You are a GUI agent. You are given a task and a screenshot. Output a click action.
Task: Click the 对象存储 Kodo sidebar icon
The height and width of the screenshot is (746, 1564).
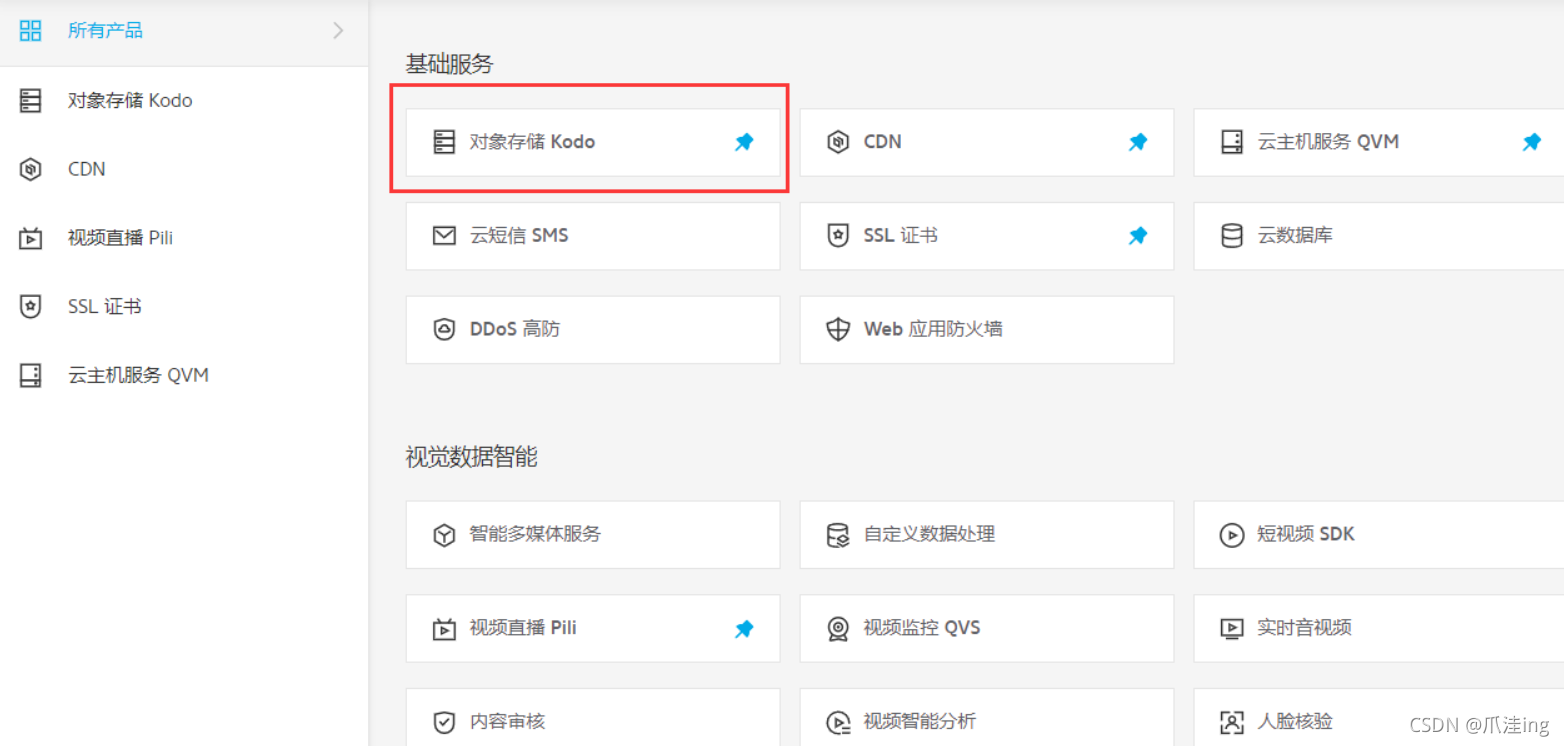31,100
